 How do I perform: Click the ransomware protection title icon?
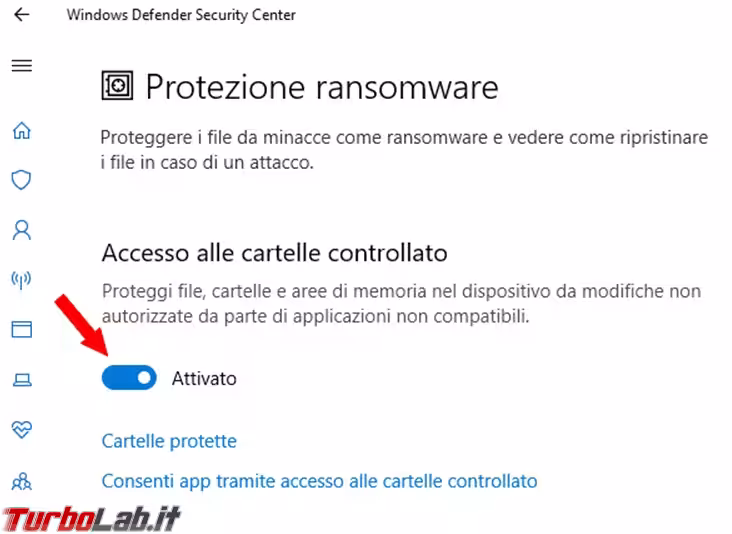click(117, 87)
